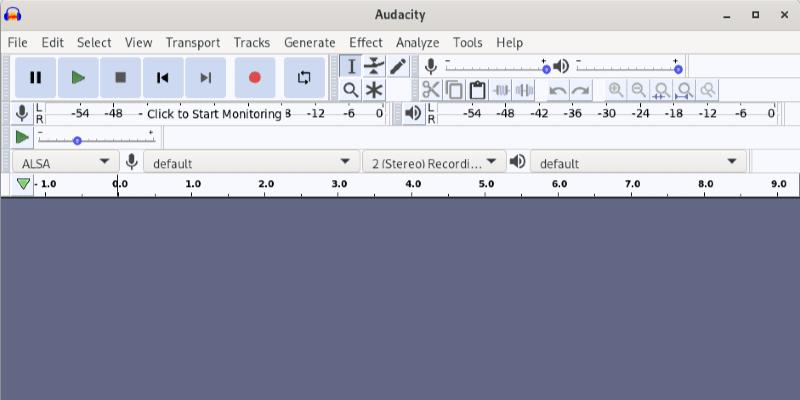This screenshot has width=800, height=400.
Task: Open the View menu
Action: click(138, 42)
